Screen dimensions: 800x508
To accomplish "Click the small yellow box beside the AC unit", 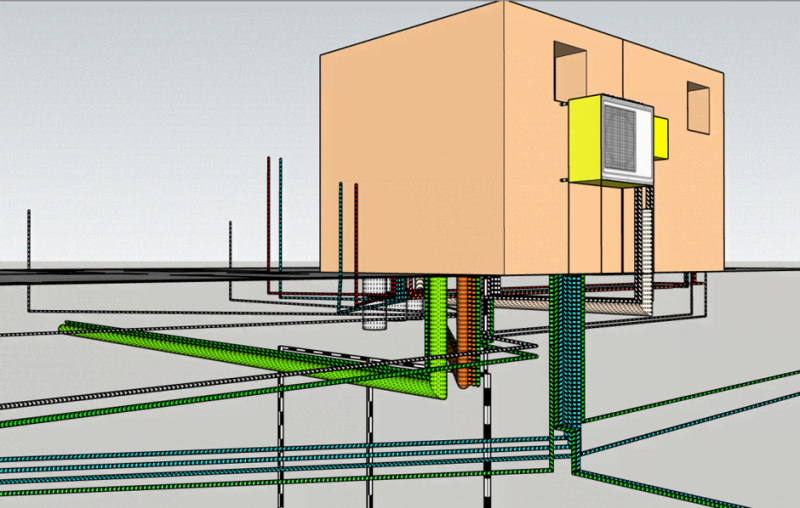I will [660, 137].
